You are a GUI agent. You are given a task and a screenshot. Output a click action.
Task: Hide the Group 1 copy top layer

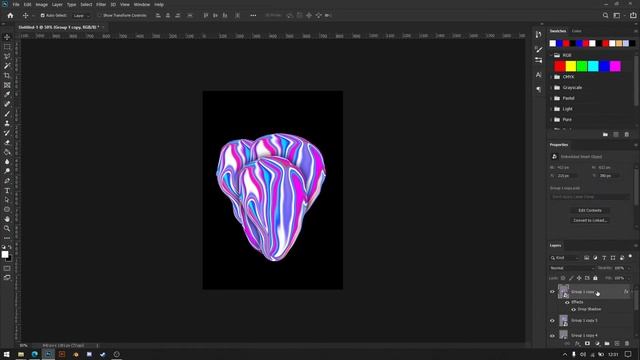click(x=552, y=292)
